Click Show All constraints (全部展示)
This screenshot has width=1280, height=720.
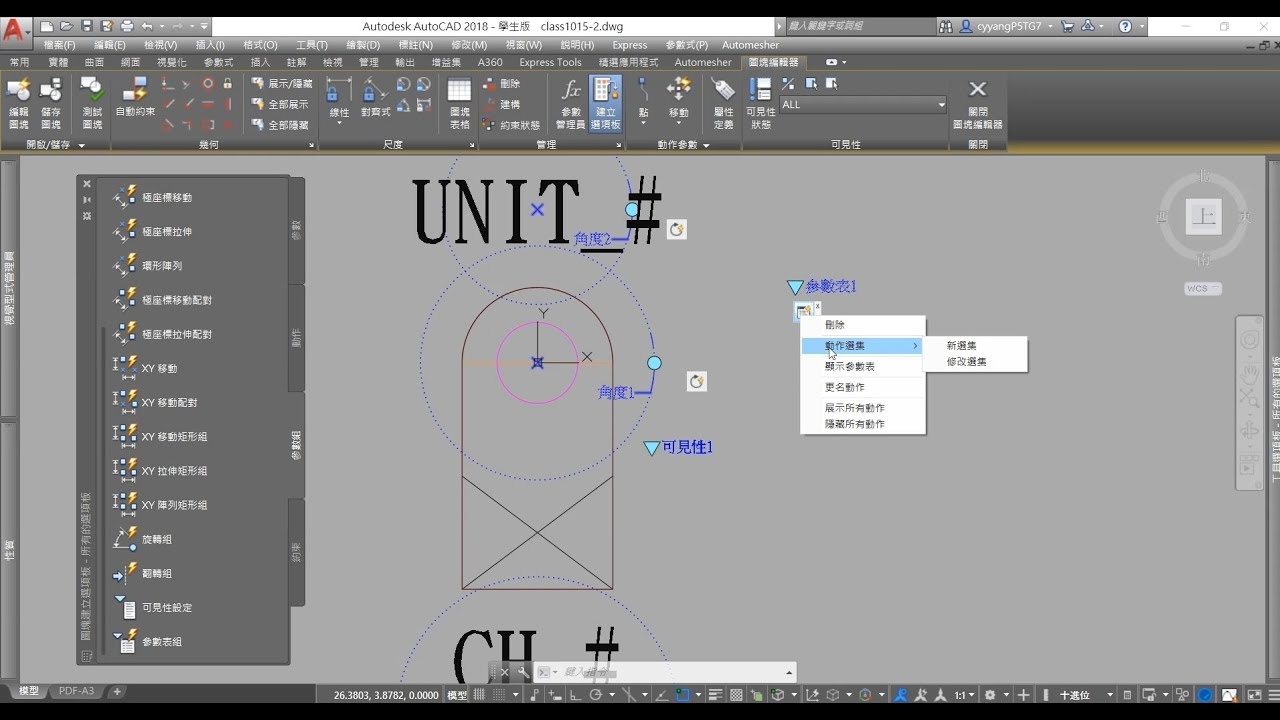pos(280,104)
